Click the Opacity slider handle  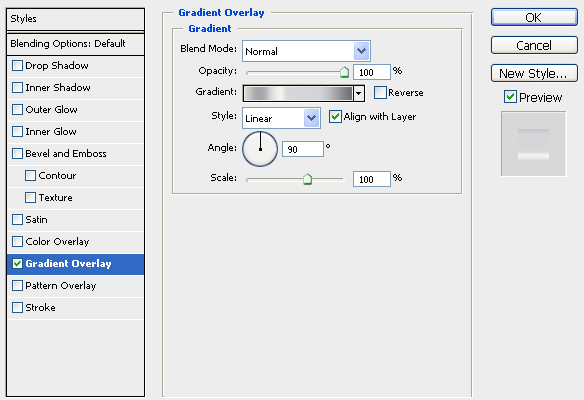[345, 72]
